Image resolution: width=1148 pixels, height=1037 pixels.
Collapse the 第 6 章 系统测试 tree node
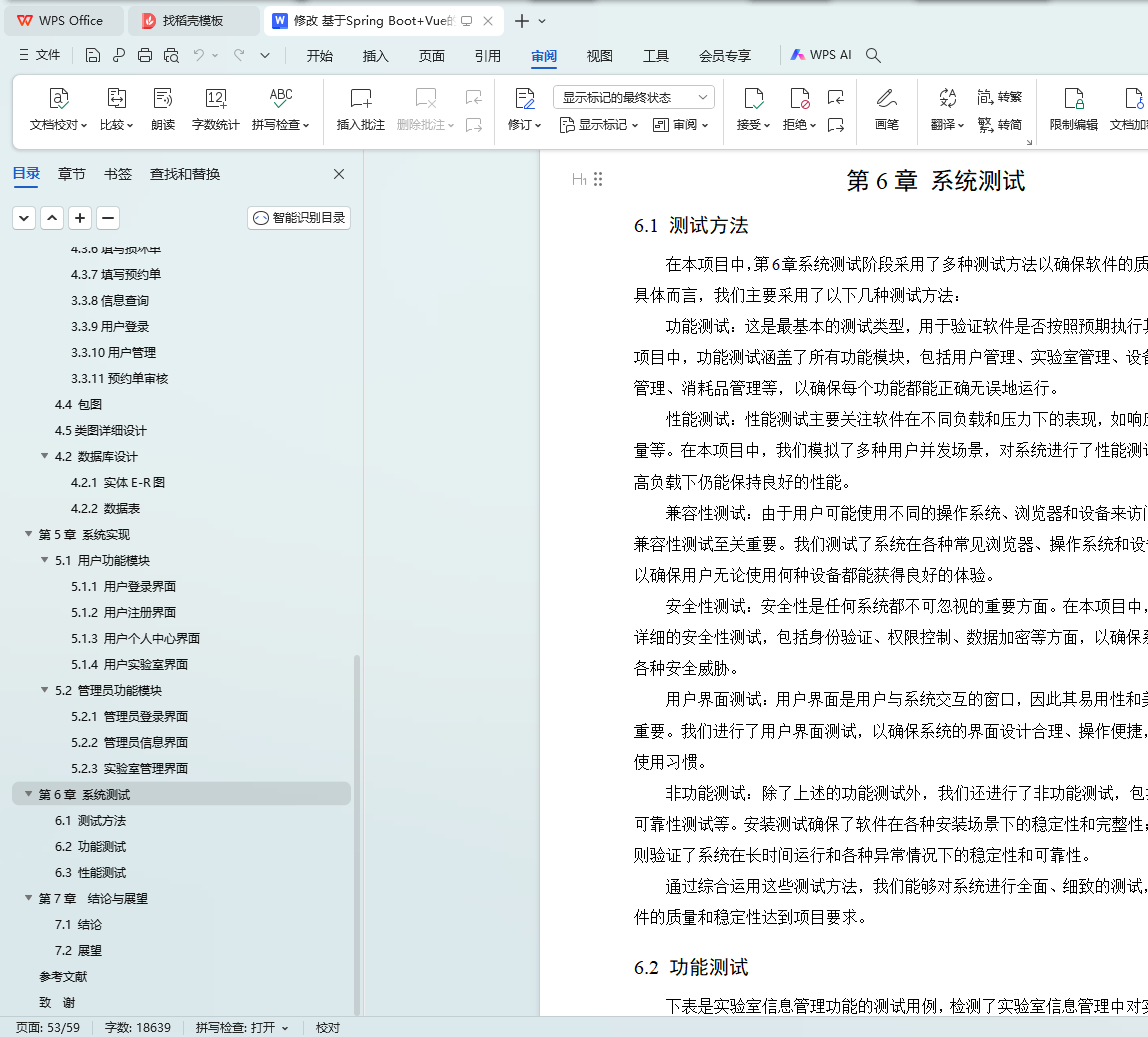click(x=29, y=794)
